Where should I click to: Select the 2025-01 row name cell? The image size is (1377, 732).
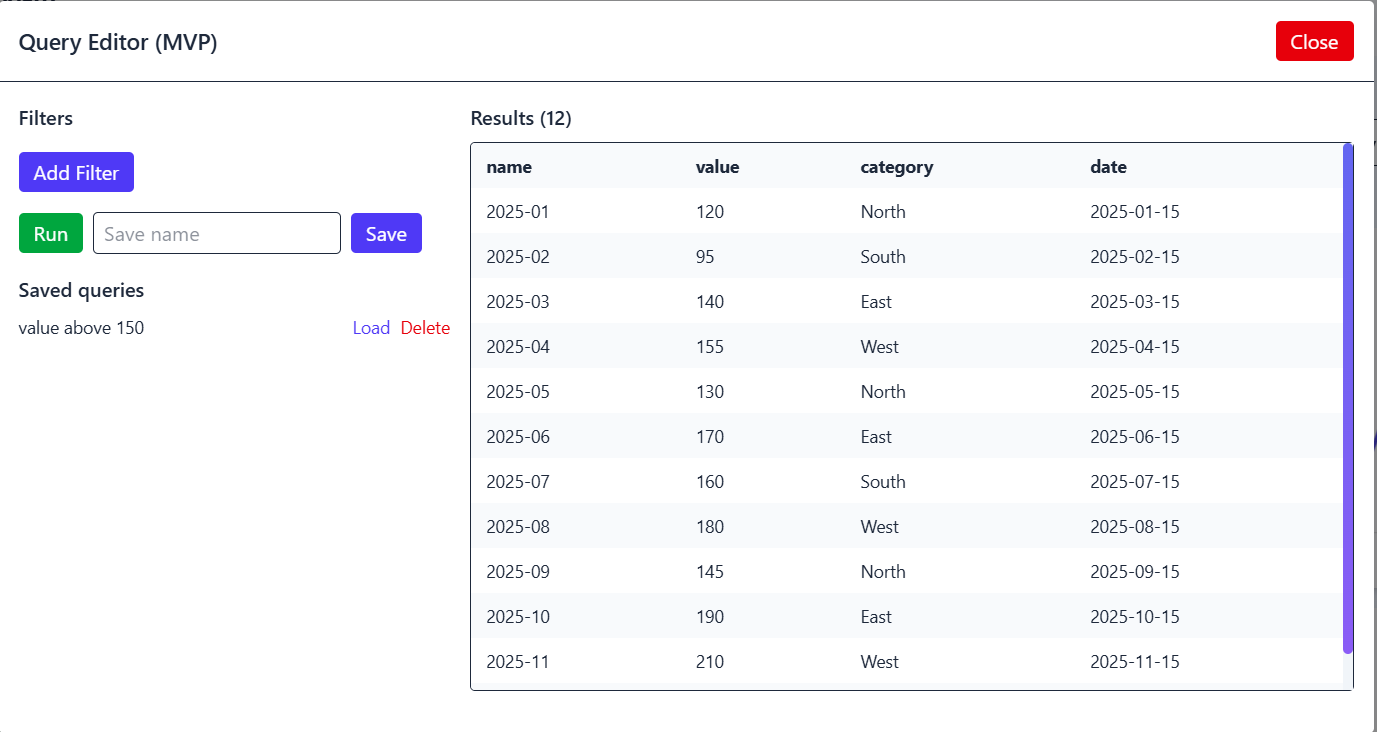[518, 212]
